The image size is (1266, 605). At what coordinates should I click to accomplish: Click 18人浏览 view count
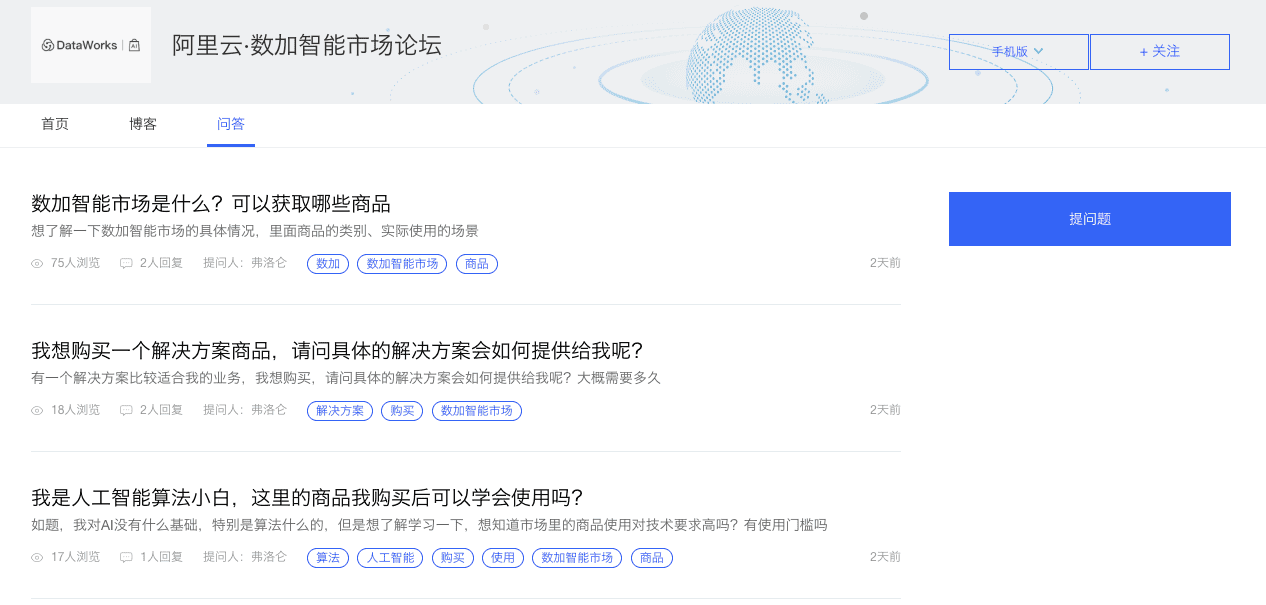pyautogui.click(x=76, y=410)
